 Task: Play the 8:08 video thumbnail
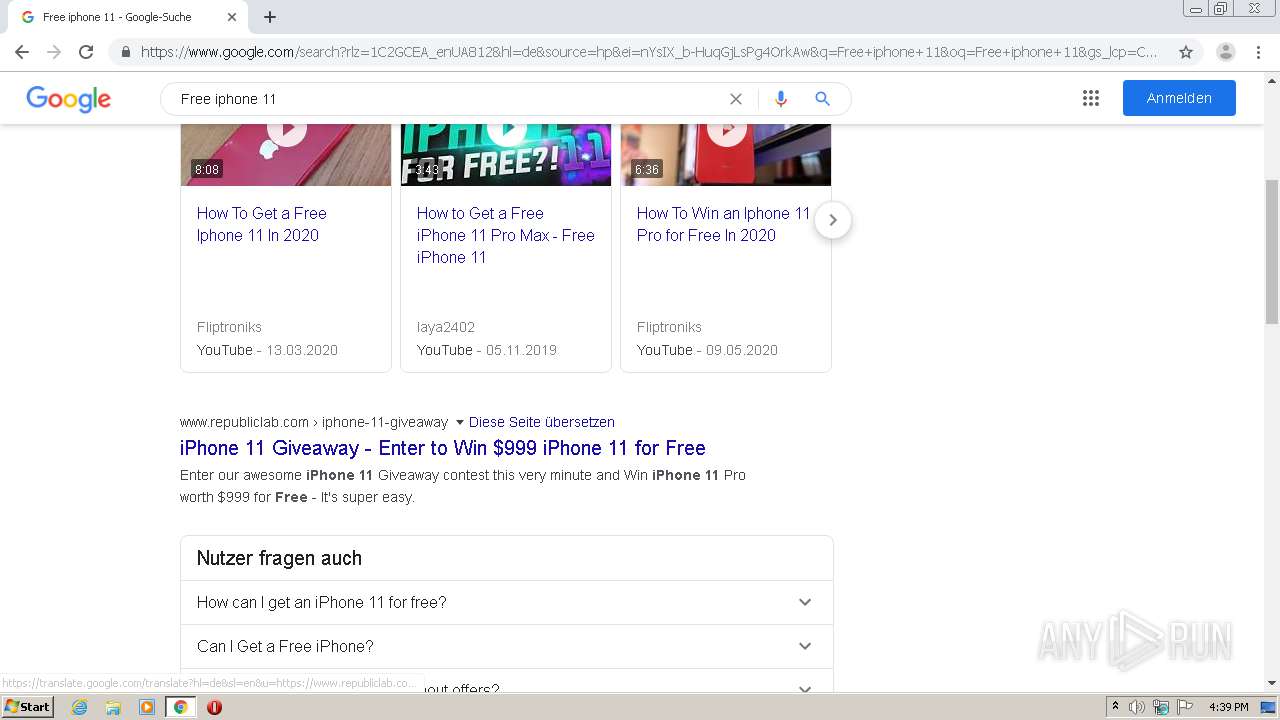click(286, 154)
